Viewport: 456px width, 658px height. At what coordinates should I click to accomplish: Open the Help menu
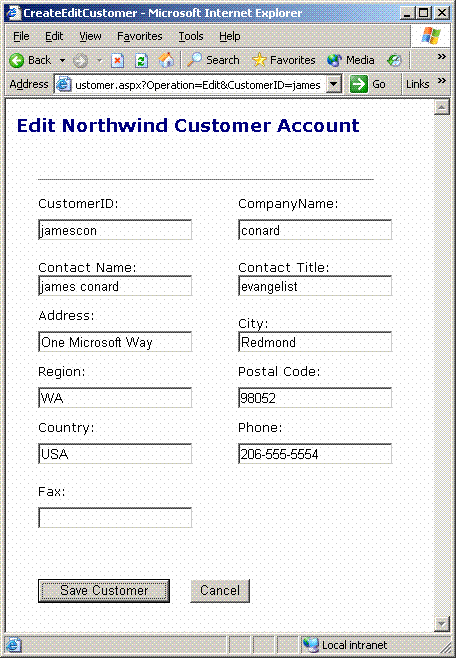coord(229,37)
